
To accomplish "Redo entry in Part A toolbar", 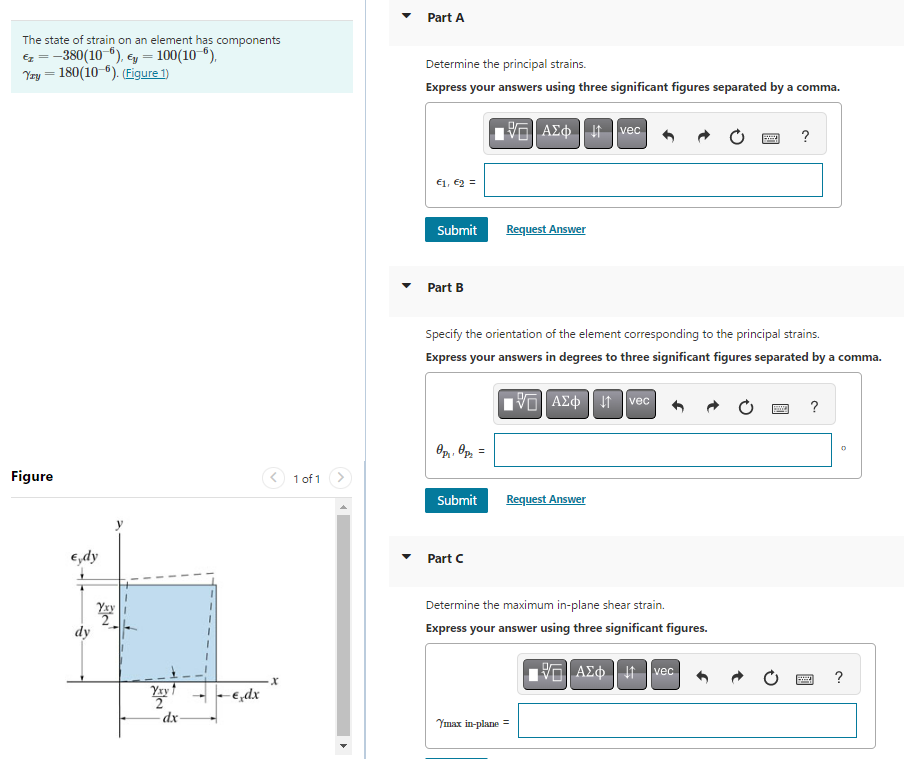I will [703, 136].
